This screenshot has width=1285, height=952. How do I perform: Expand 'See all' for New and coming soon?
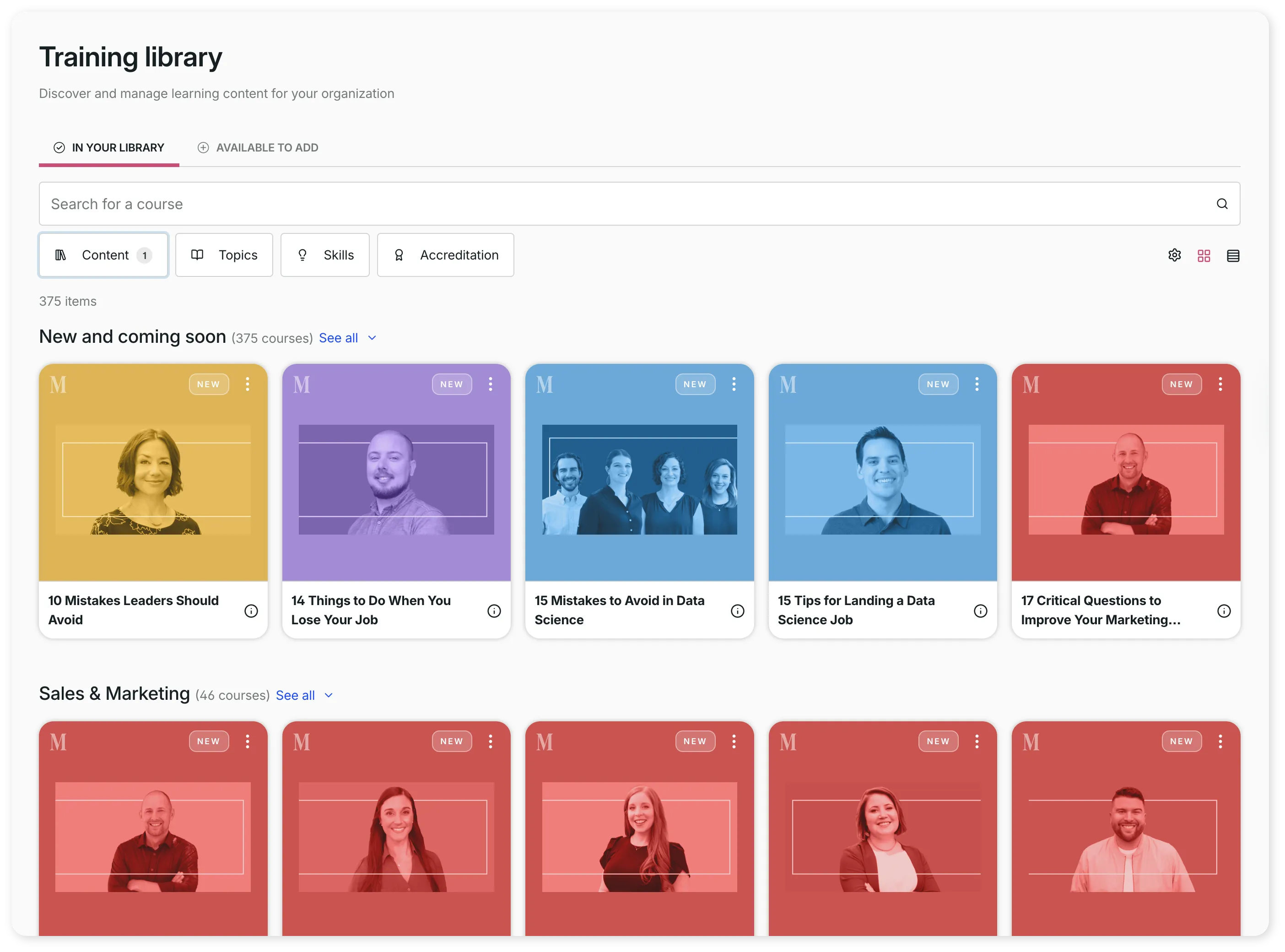point(339,338)
